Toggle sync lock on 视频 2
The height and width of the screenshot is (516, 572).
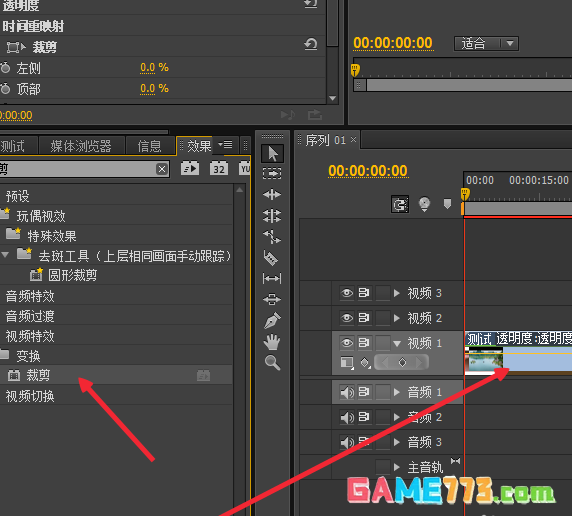364,318
